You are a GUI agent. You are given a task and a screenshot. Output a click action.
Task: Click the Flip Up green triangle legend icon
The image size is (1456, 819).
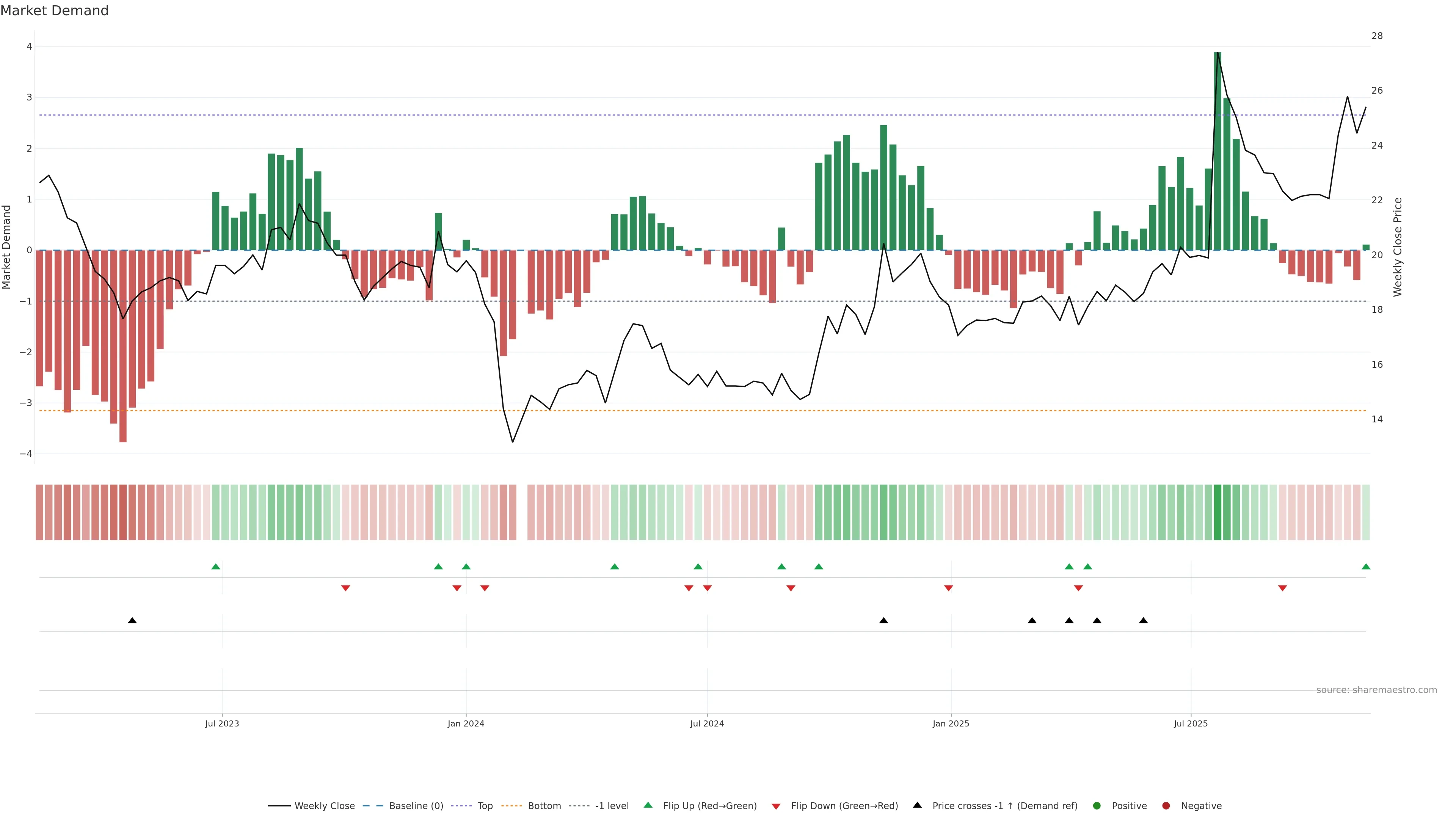[648, 805]
